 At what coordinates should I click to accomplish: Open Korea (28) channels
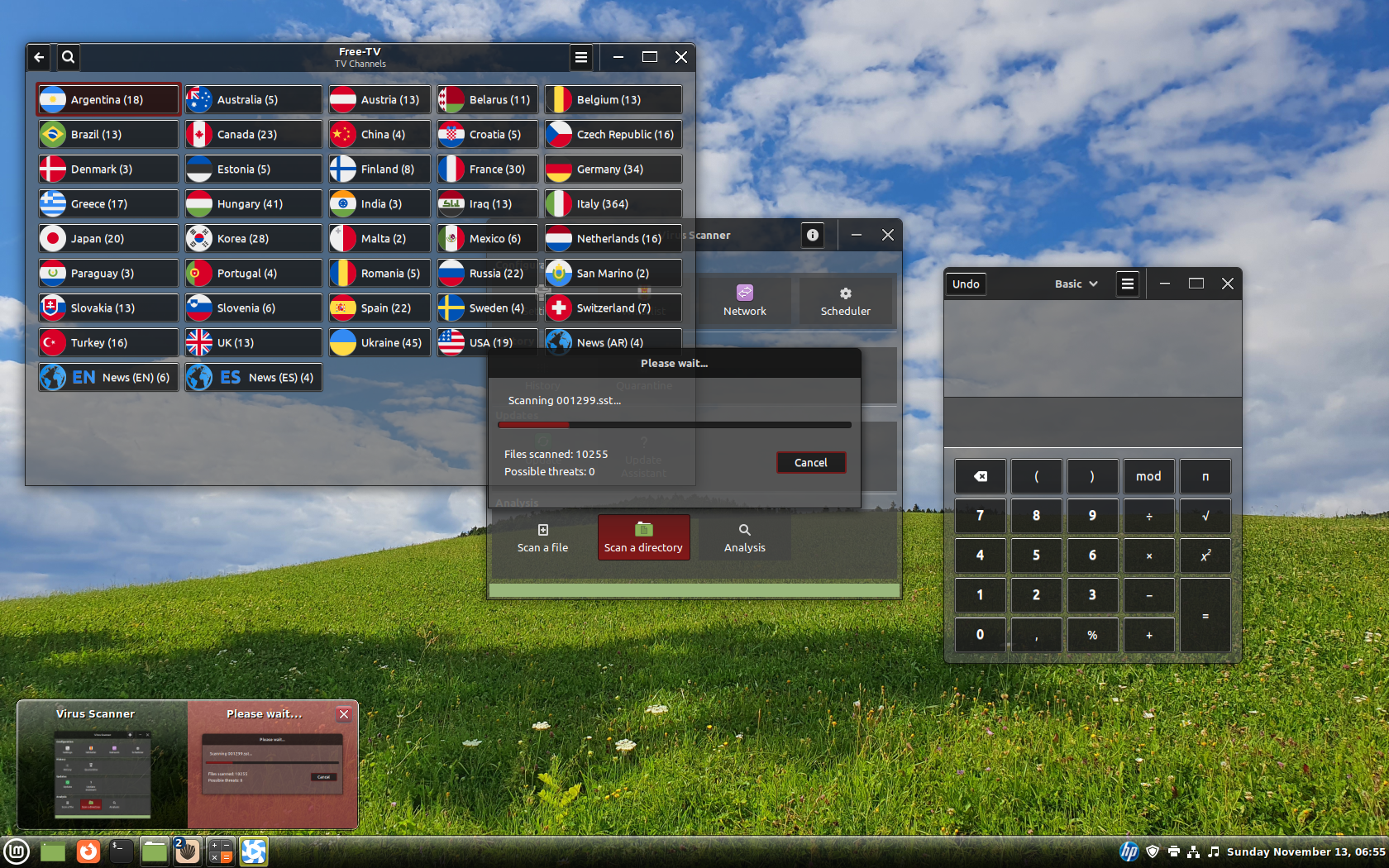(253, 238)
